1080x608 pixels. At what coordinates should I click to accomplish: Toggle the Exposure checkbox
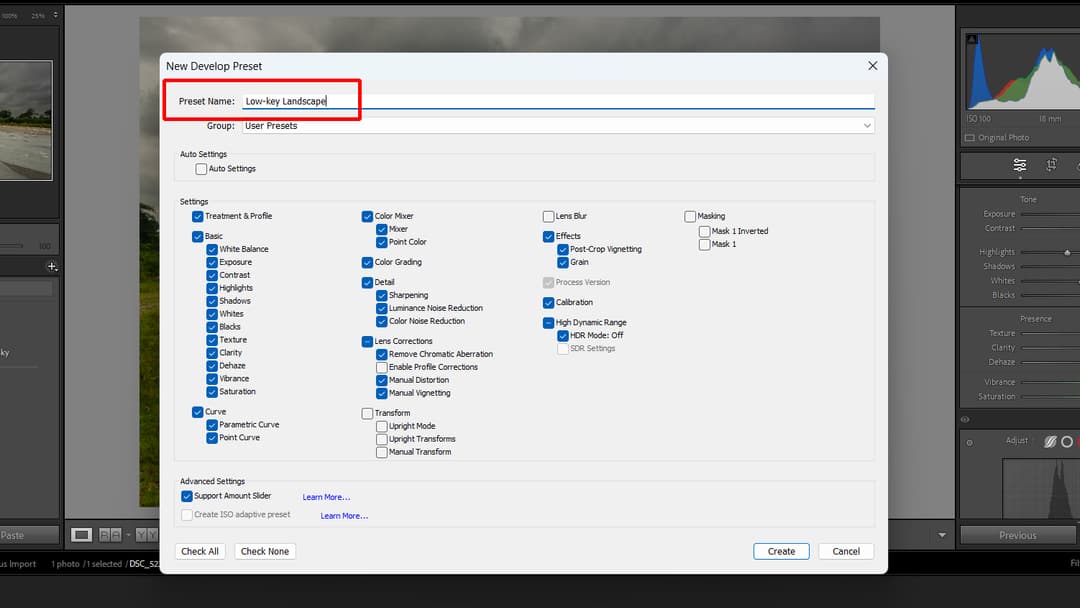pyautogui.click(x=212, y=262)
